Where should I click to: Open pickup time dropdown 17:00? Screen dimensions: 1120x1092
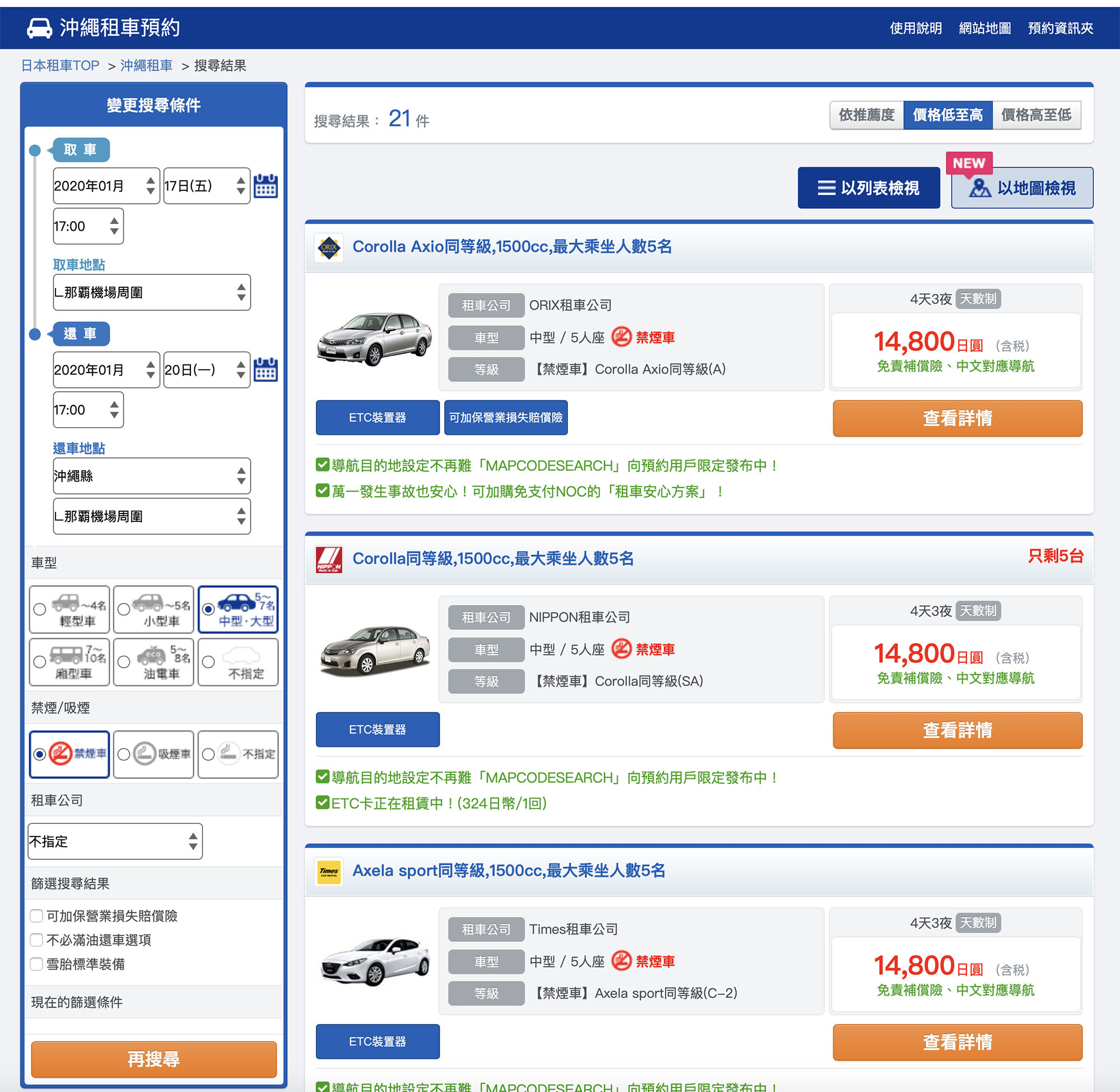[88, 226]
